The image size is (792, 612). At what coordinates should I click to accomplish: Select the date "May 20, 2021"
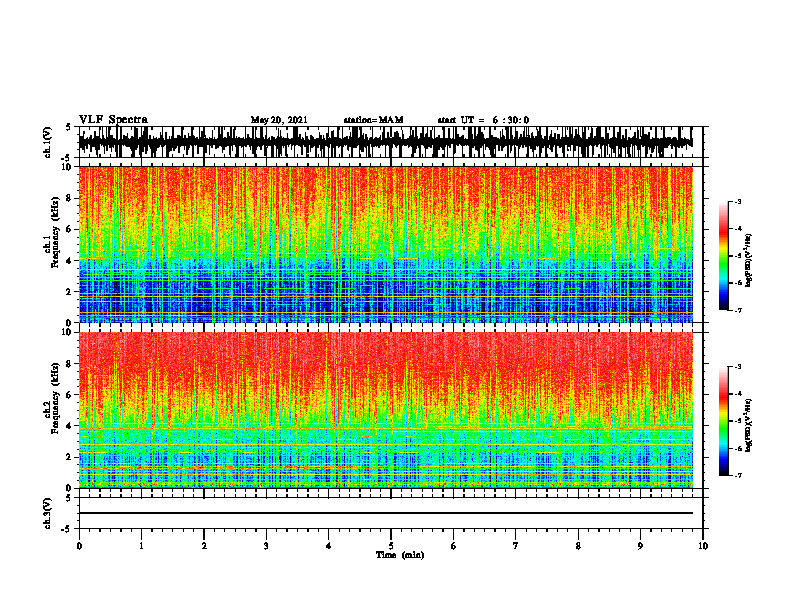(x=279, y=120)
